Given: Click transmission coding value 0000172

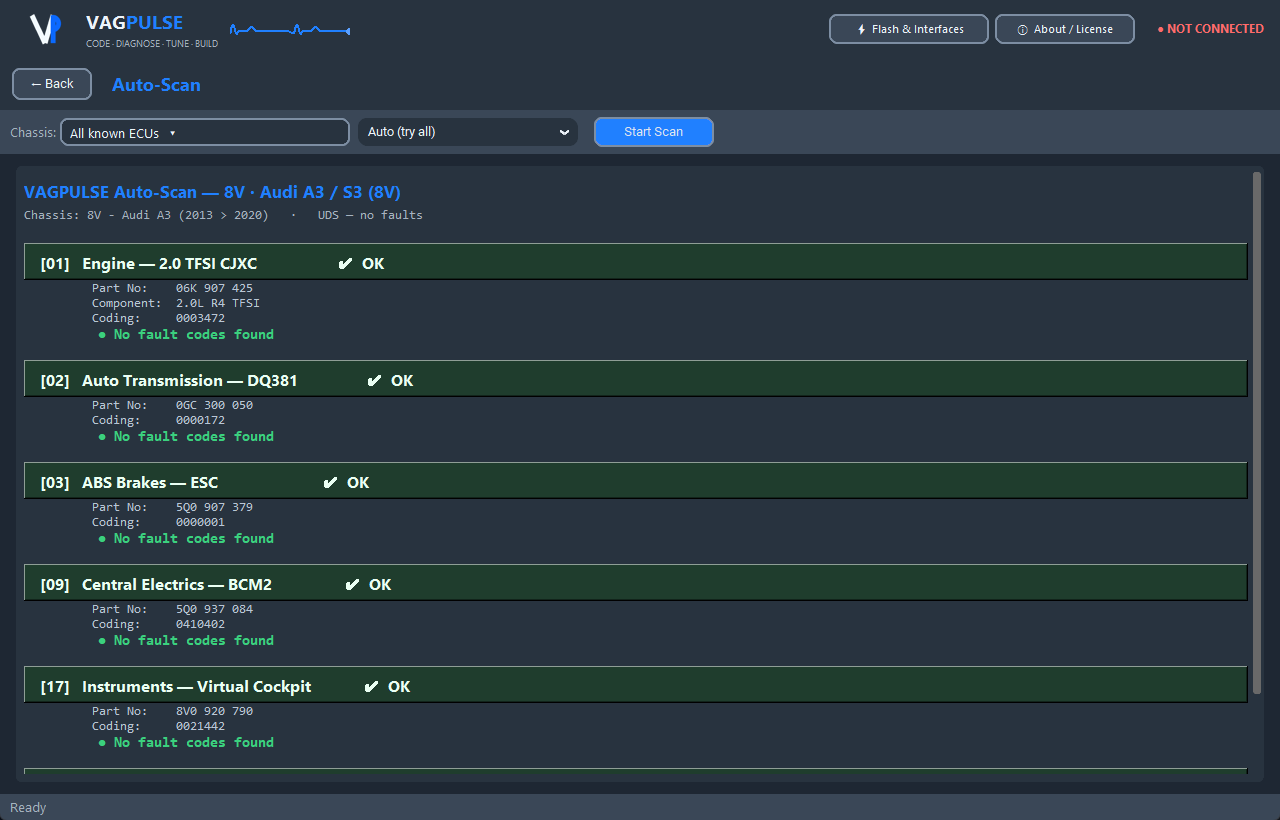Looking at the screenshot, I should [x=200, y=421].
